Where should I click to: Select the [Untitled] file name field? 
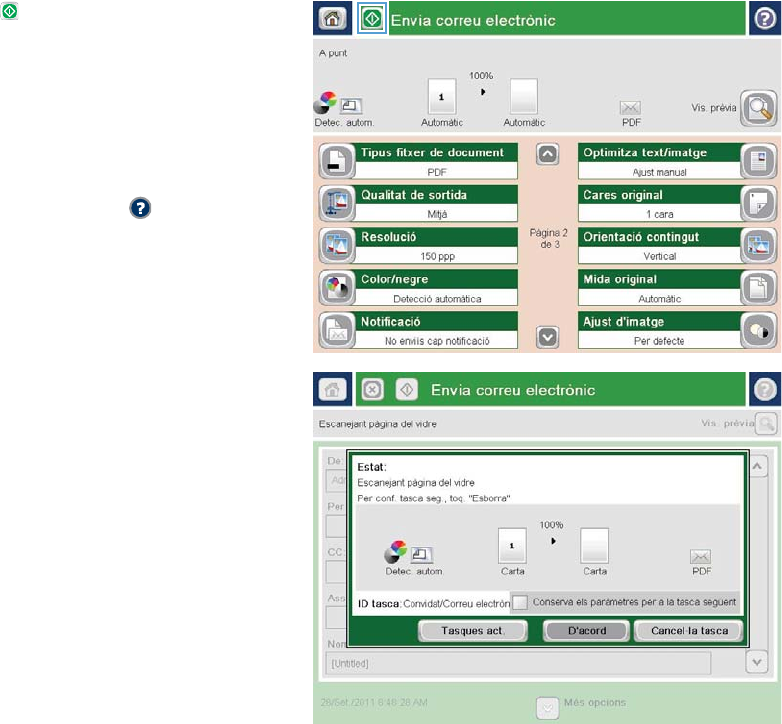tap(518, 663)
